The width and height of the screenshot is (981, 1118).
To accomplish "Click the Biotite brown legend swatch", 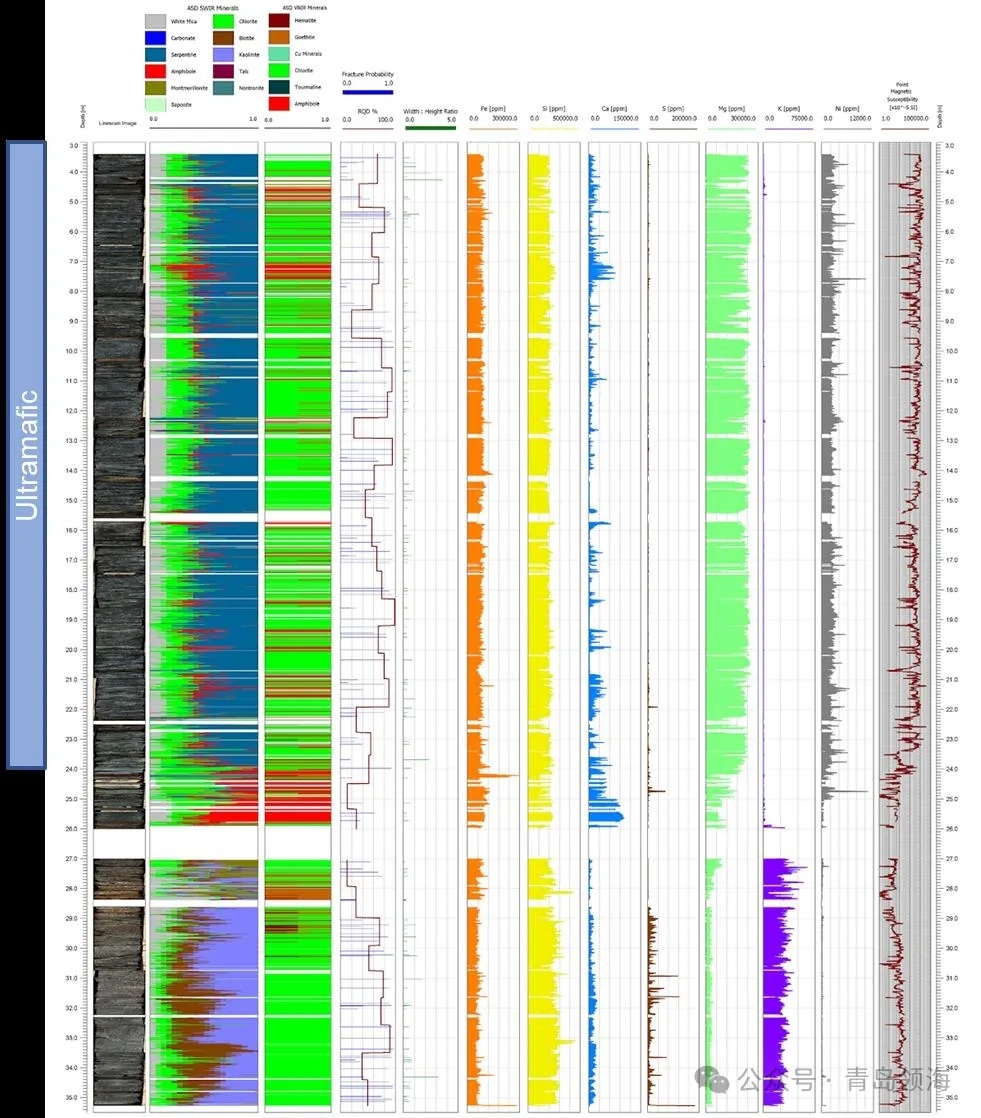I will pyautogui.click(x=223, y=38).
